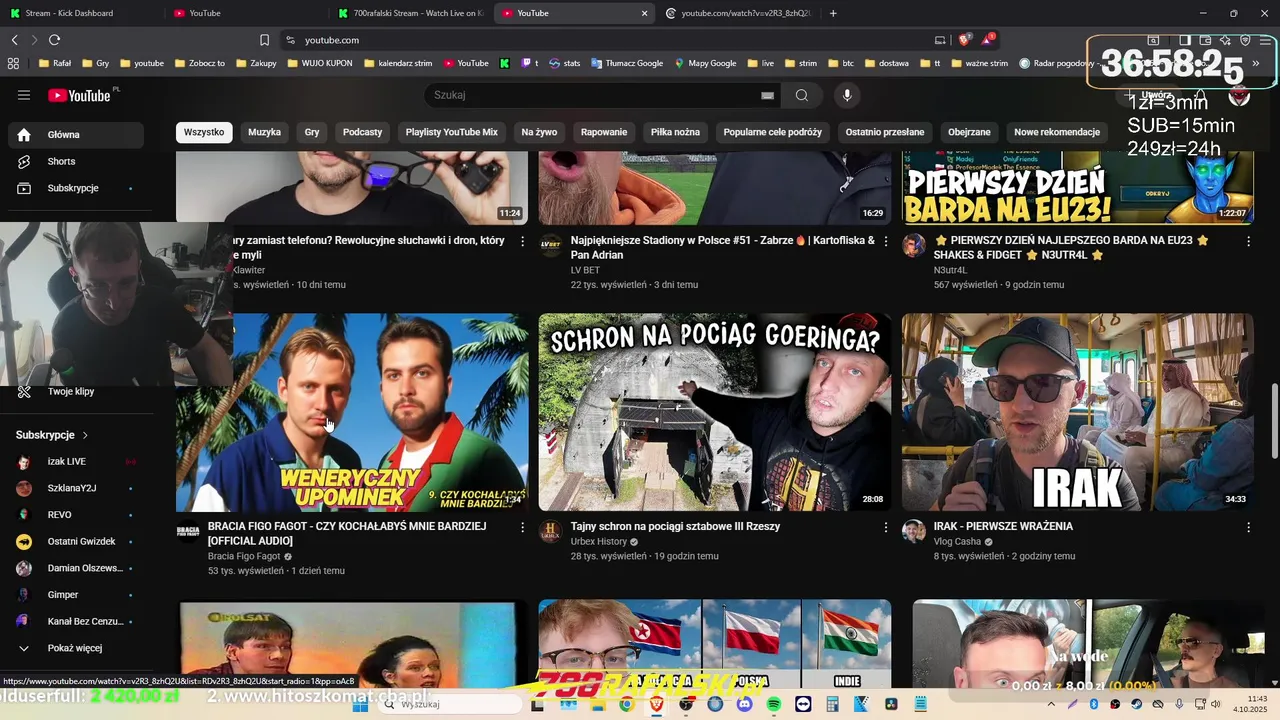Open the Tłumacz Google bookmark
Viewport: 1280px width, 720px height.
click(x=627, y=63)
